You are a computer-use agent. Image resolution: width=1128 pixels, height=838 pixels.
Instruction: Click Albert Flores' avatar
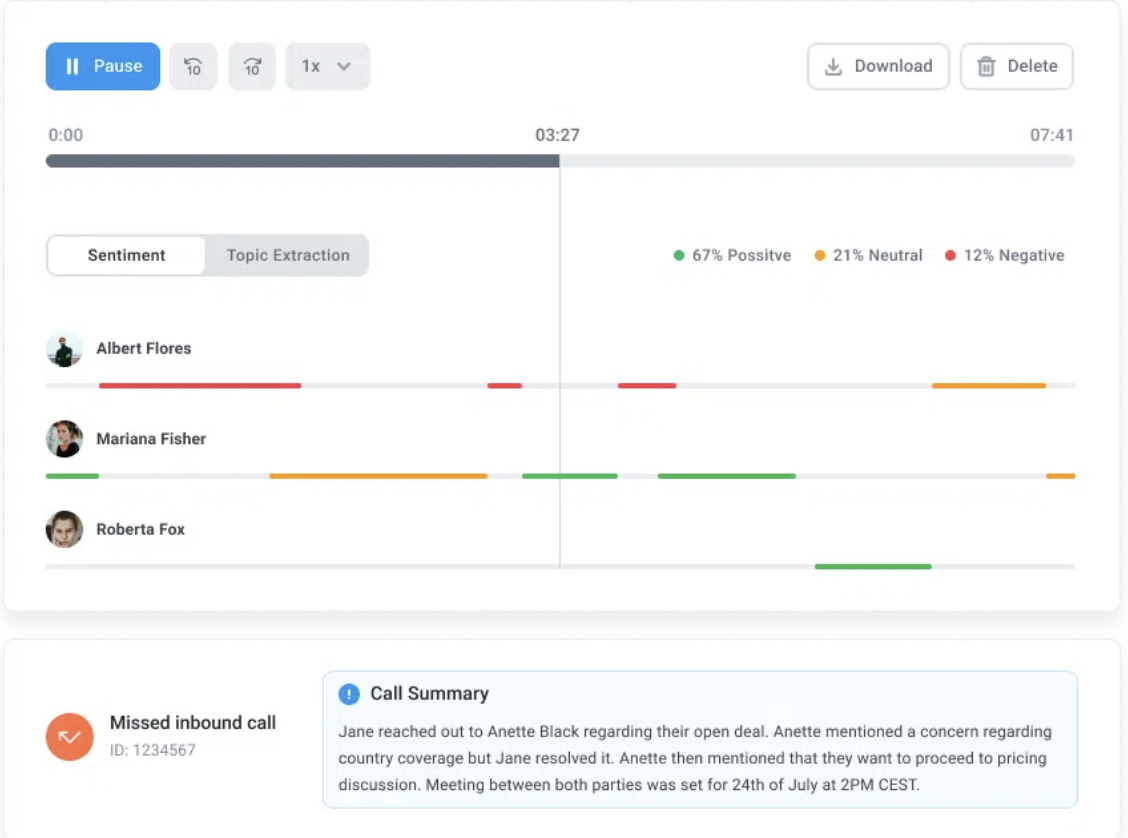[64, 349]
